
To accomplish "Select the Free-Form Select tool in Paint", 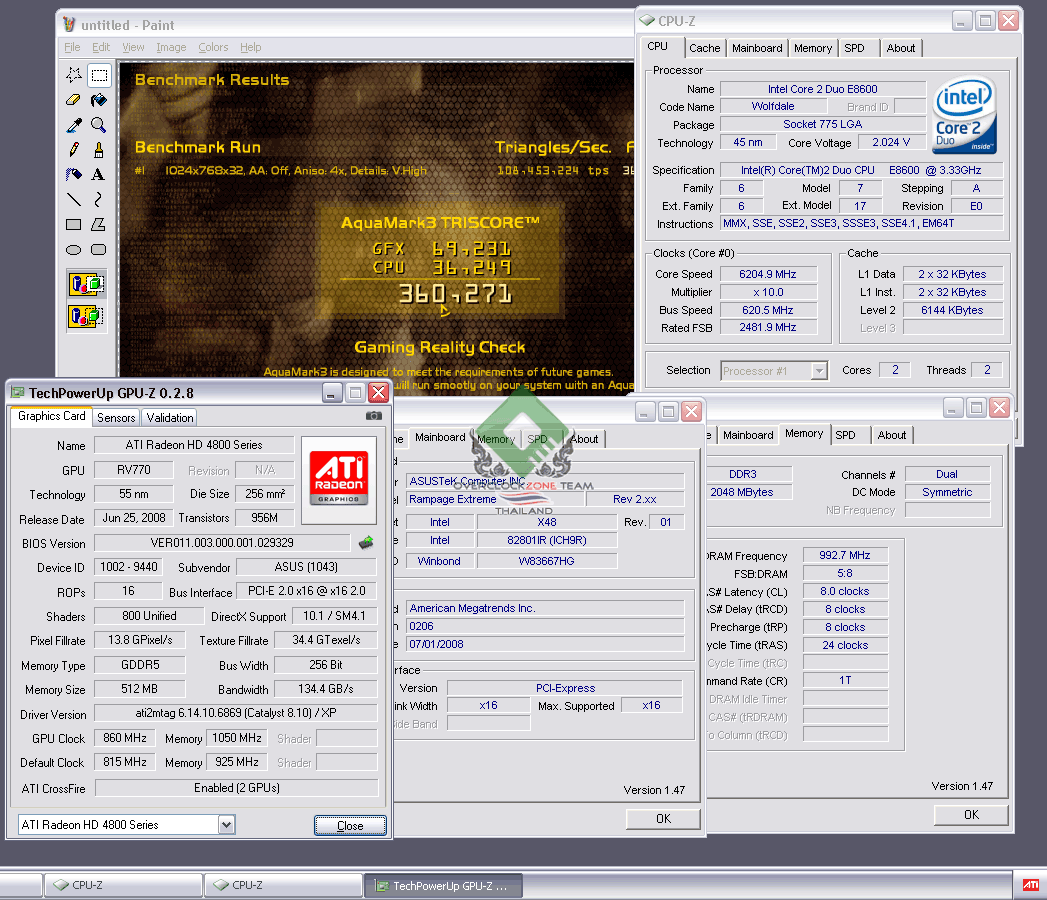I will coord(74,75).
